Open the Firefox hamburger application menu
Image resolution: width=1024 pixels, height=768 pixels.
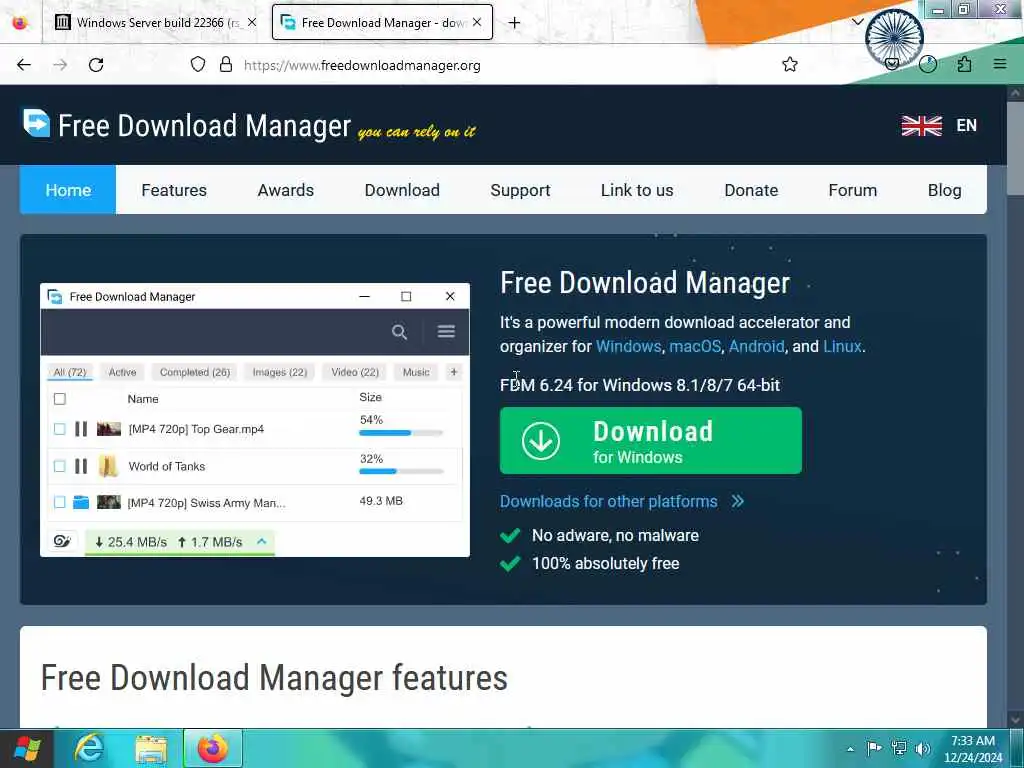(1000, 64)
